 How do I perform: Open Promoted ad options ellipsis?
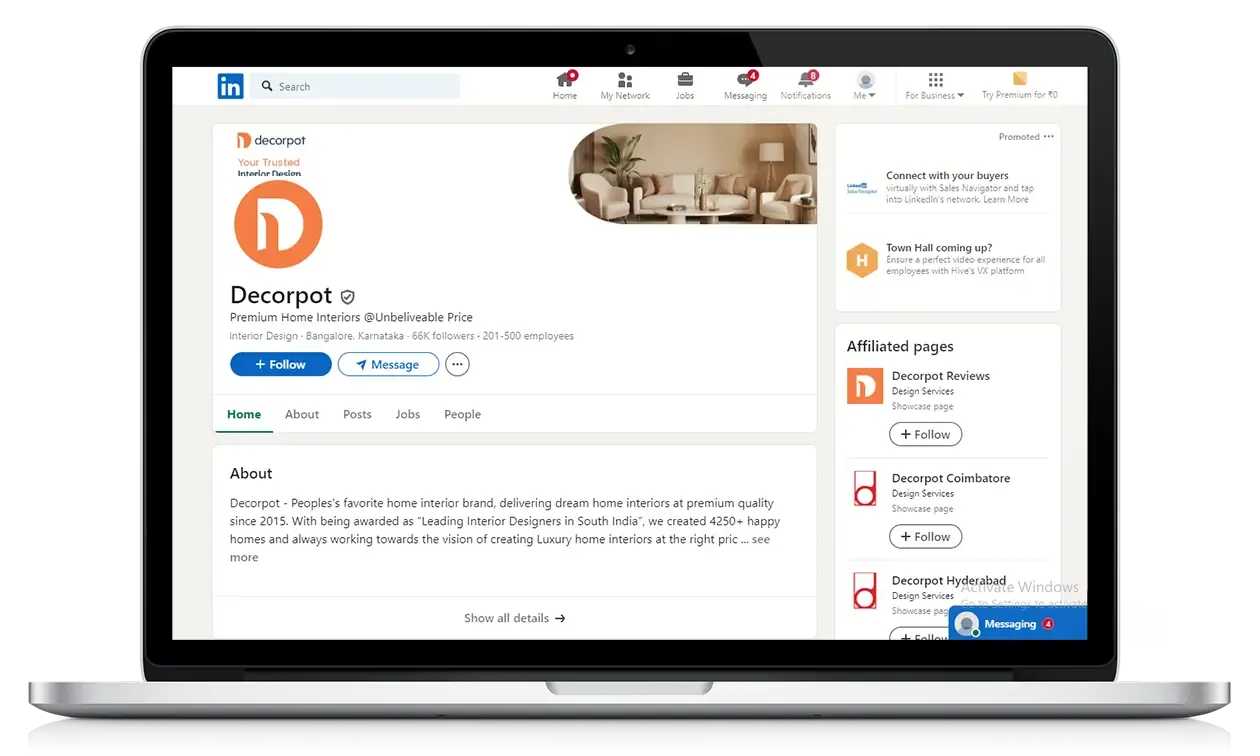pos(1048,137)
